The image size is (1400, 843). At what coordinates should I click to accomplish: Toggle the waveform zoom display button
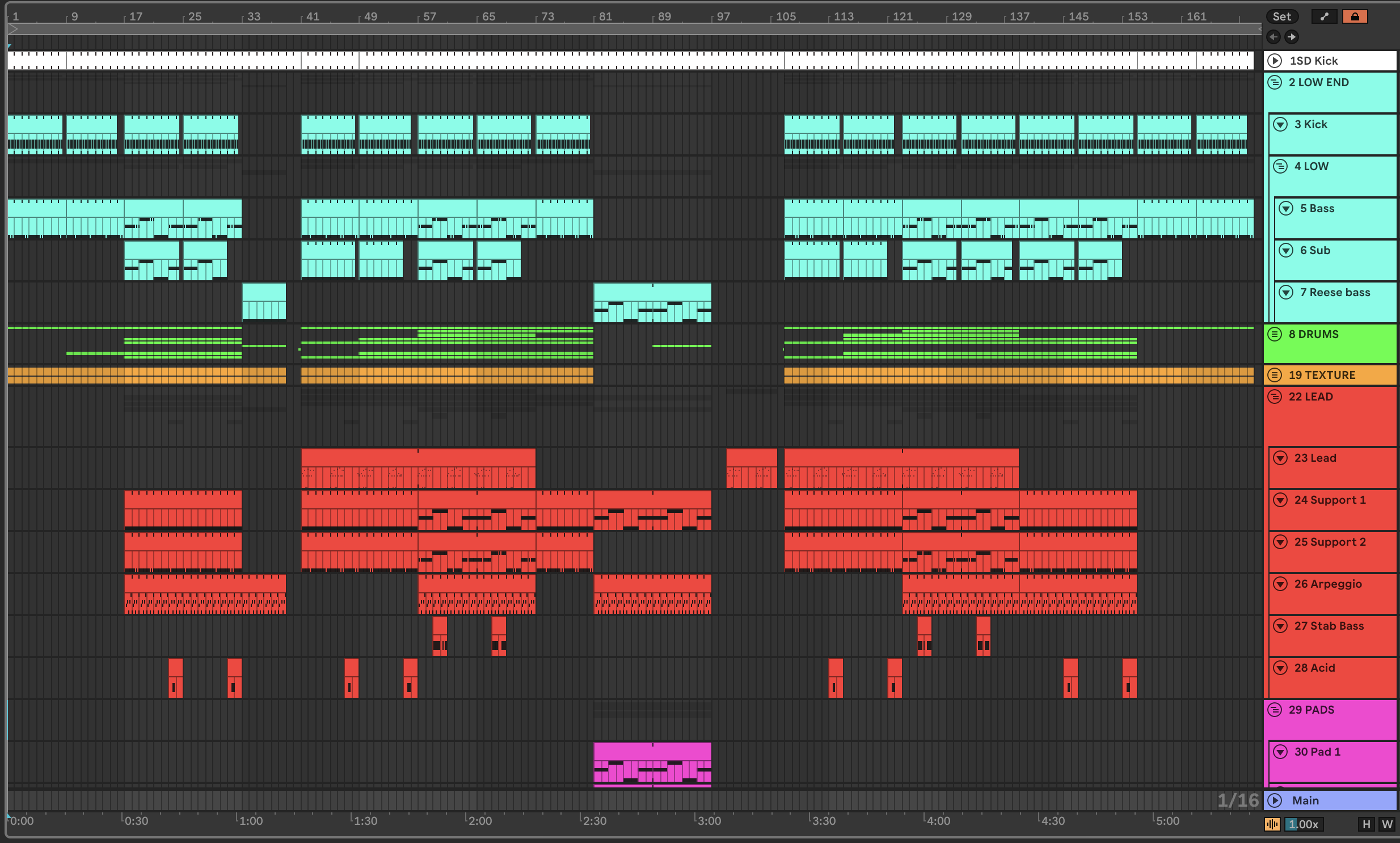(1272, 824)
